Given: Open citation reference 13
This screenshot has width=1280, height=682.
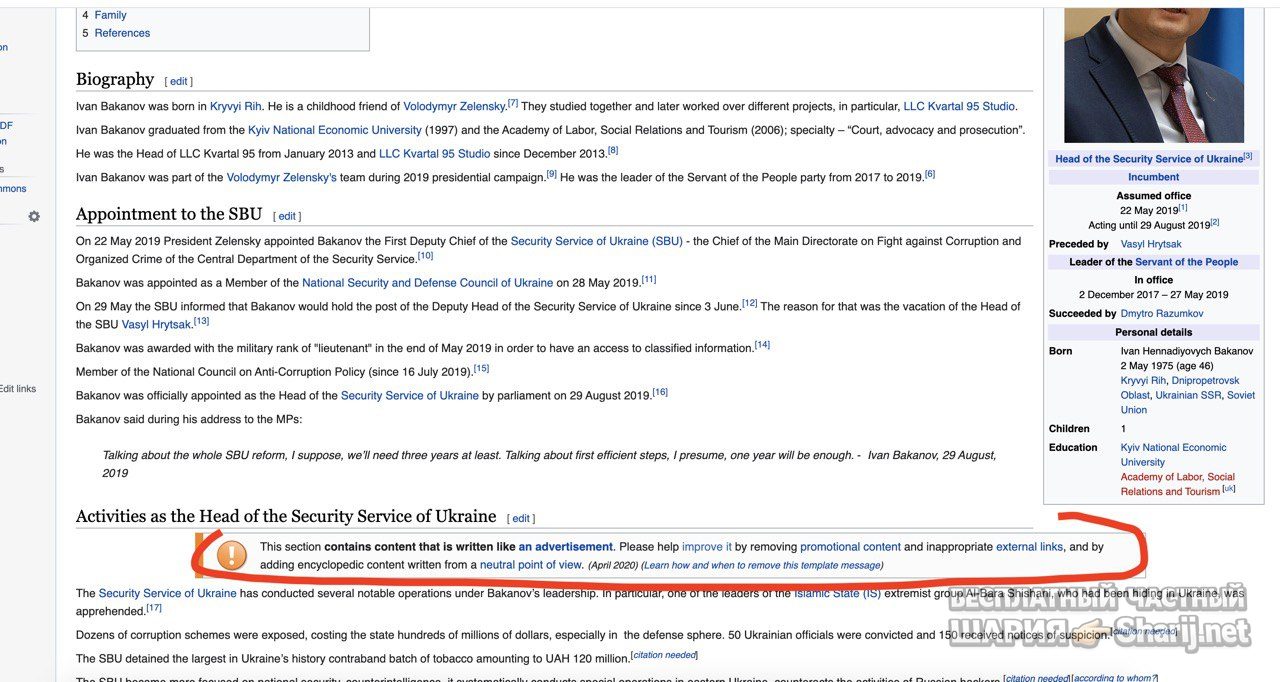Looking at the screenshot, I should pyautogui.click(x=201, y=321).
